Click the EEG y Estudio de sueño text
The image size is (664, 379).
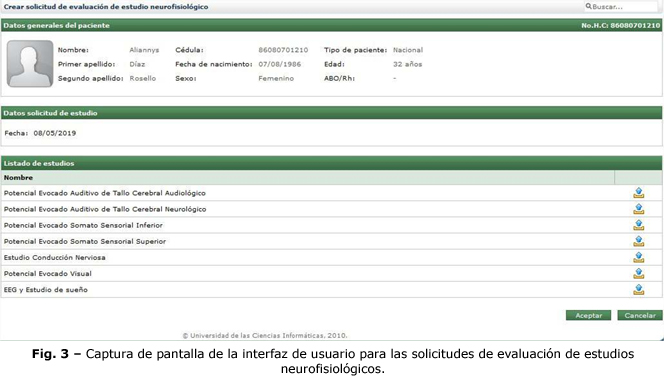point(46,290)
